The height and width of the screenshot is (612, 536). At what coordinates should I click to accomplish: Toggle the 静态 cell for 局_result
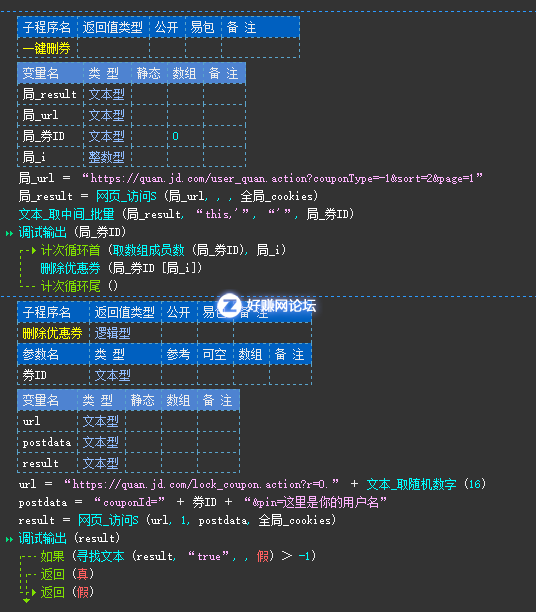149,94
